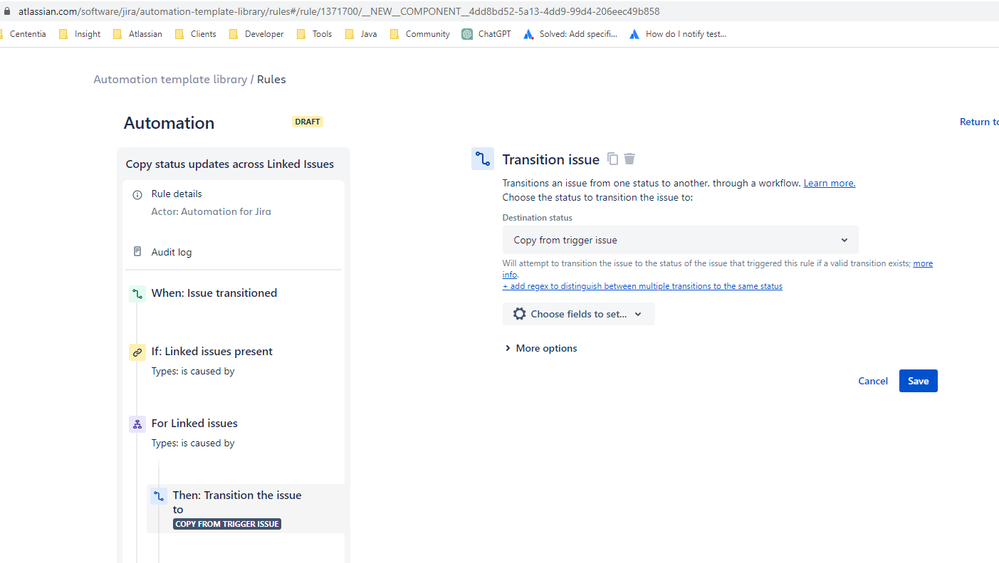
Task: Open the Community bookmarks folder
Action: coord(420,34)
